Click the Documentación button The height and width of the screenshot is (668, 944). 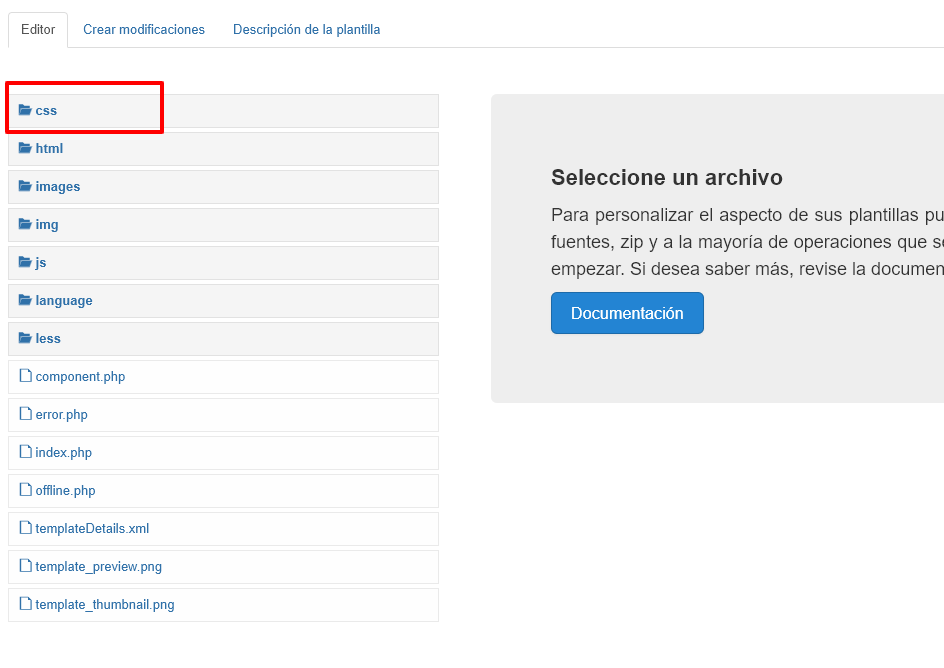click(x=627, y=313)
